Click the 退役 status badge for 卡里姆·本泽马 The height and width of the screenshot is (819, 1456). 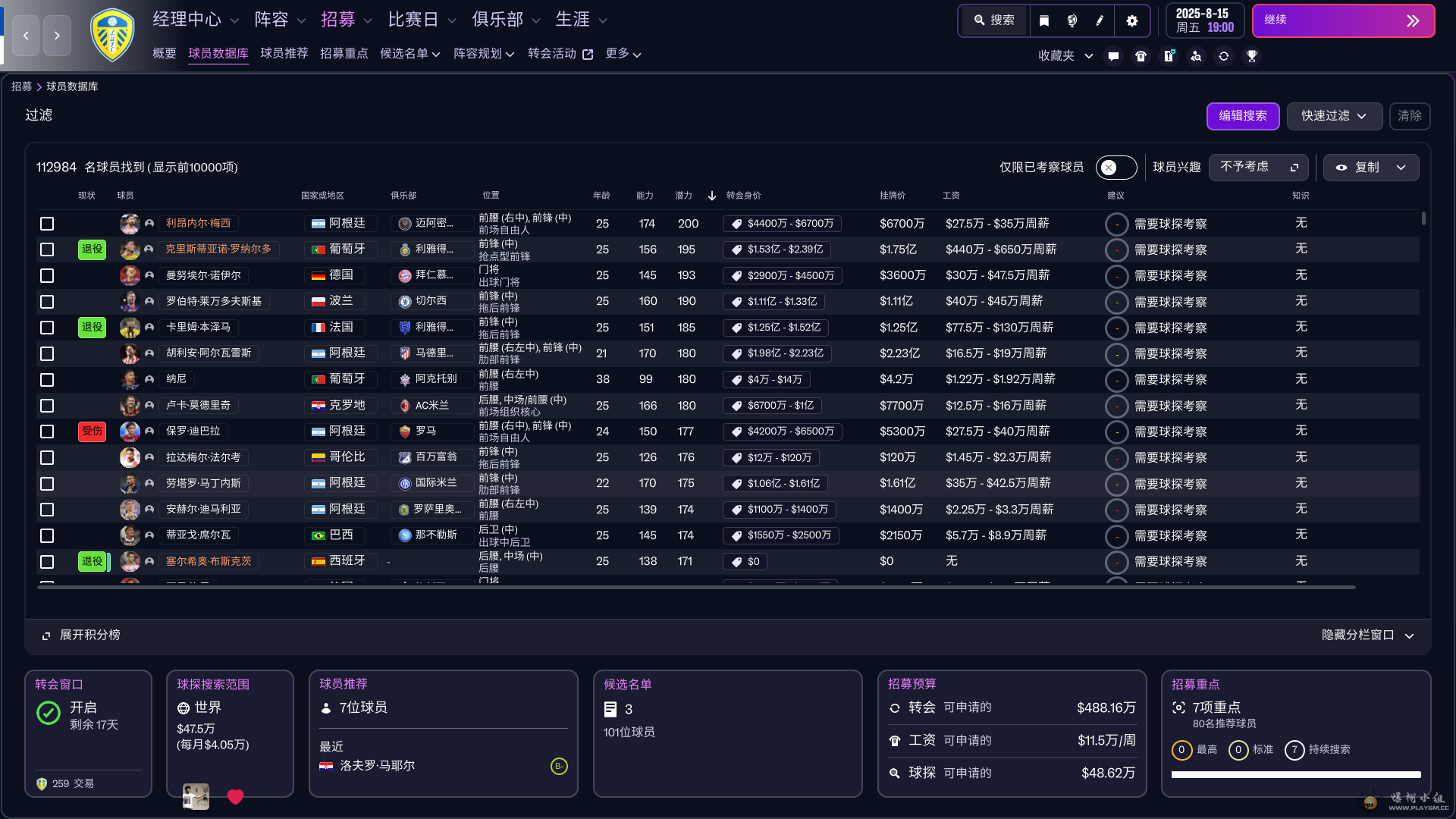pyautogui.click(x=92, y=328)
